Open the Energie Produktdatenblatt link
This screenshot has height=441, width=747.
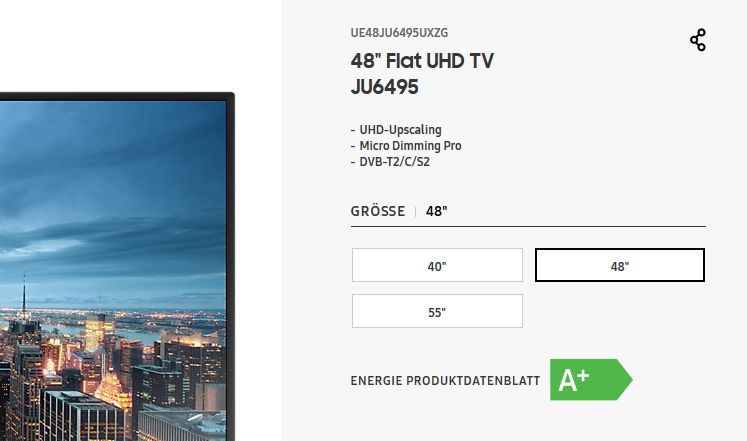[x=445, y=381]
